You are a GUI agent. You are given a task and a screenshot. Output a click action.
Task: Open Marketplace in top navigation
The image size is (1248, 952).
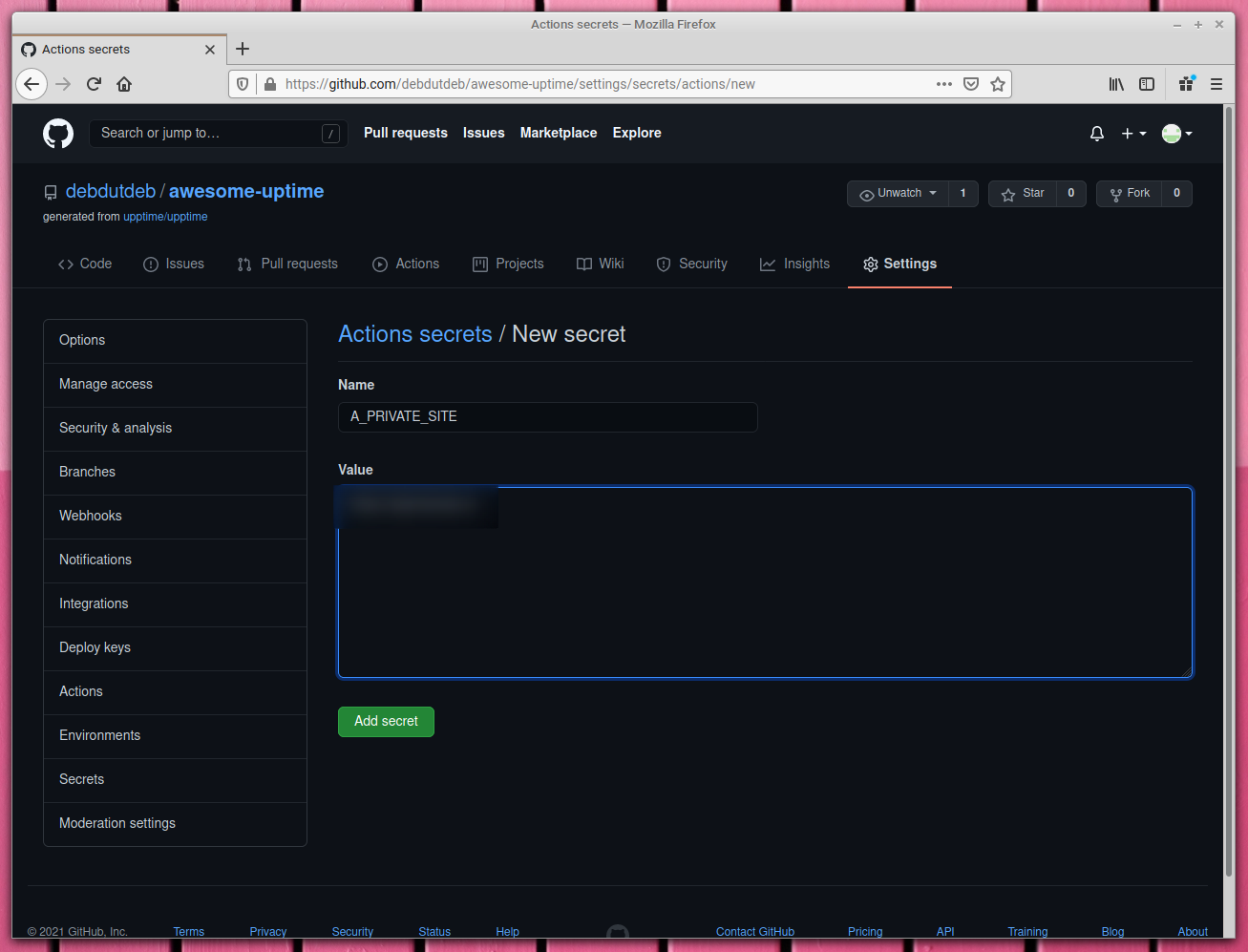559,134
